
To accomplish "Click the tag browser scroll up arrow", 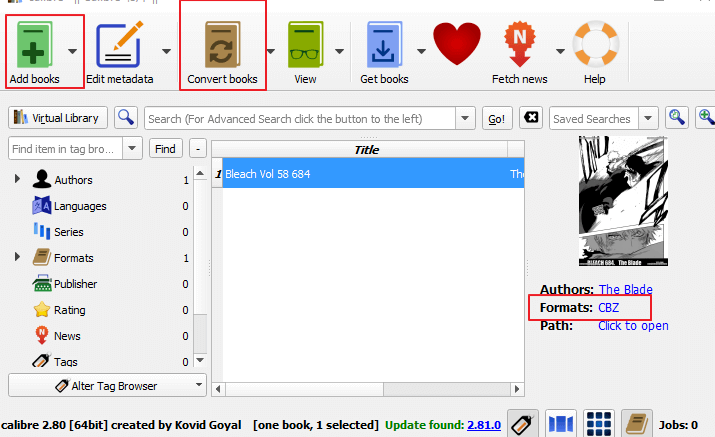I will point(200,173).
